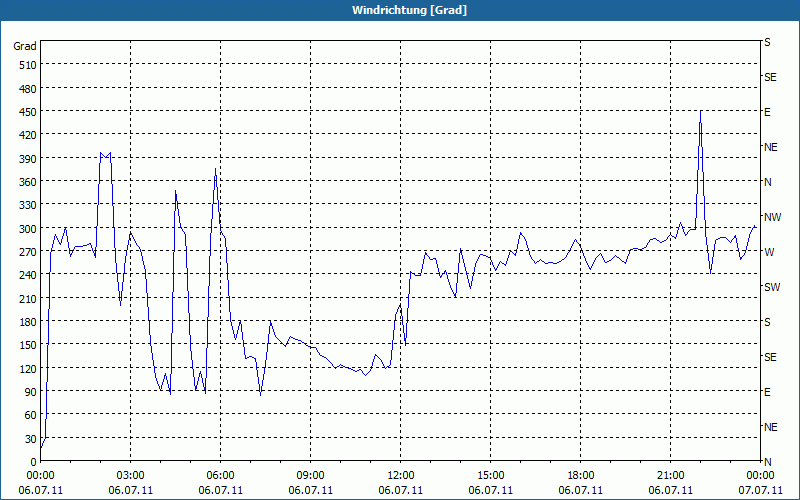Select the E compass label at the 450 gridline
The image size is (800, 500).
767,112
